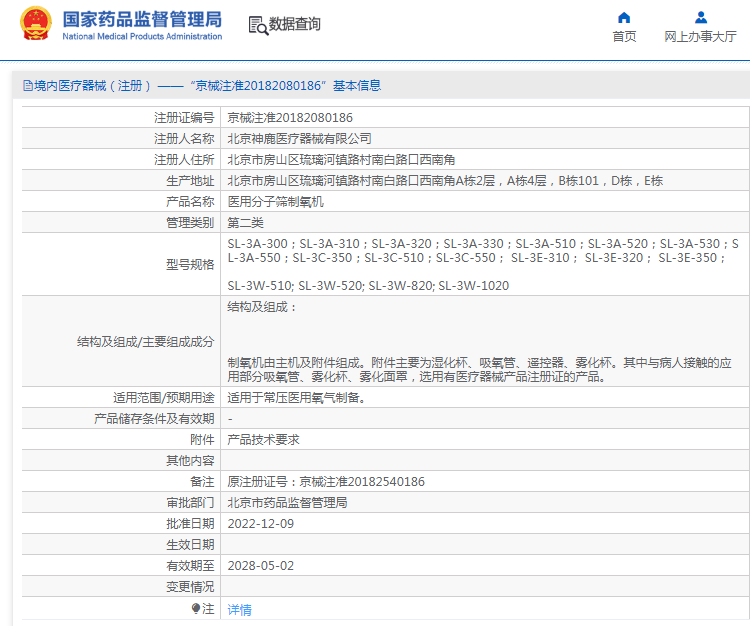Click the product name 医用分子筛制氧机
Screen dimensions: 750x626
275,201
